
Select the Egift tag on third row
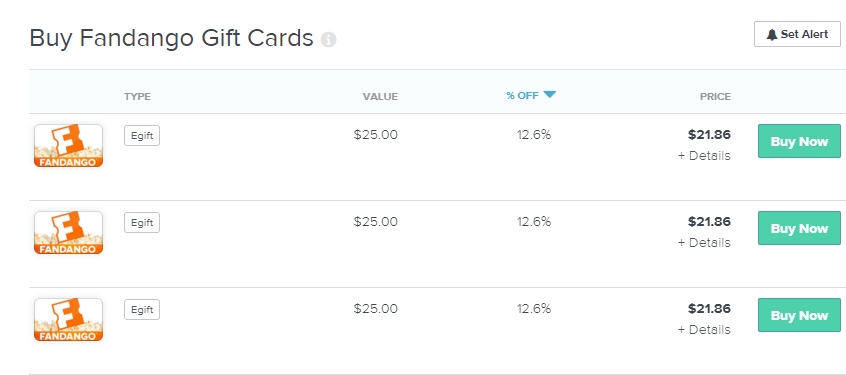coord(142,309)
